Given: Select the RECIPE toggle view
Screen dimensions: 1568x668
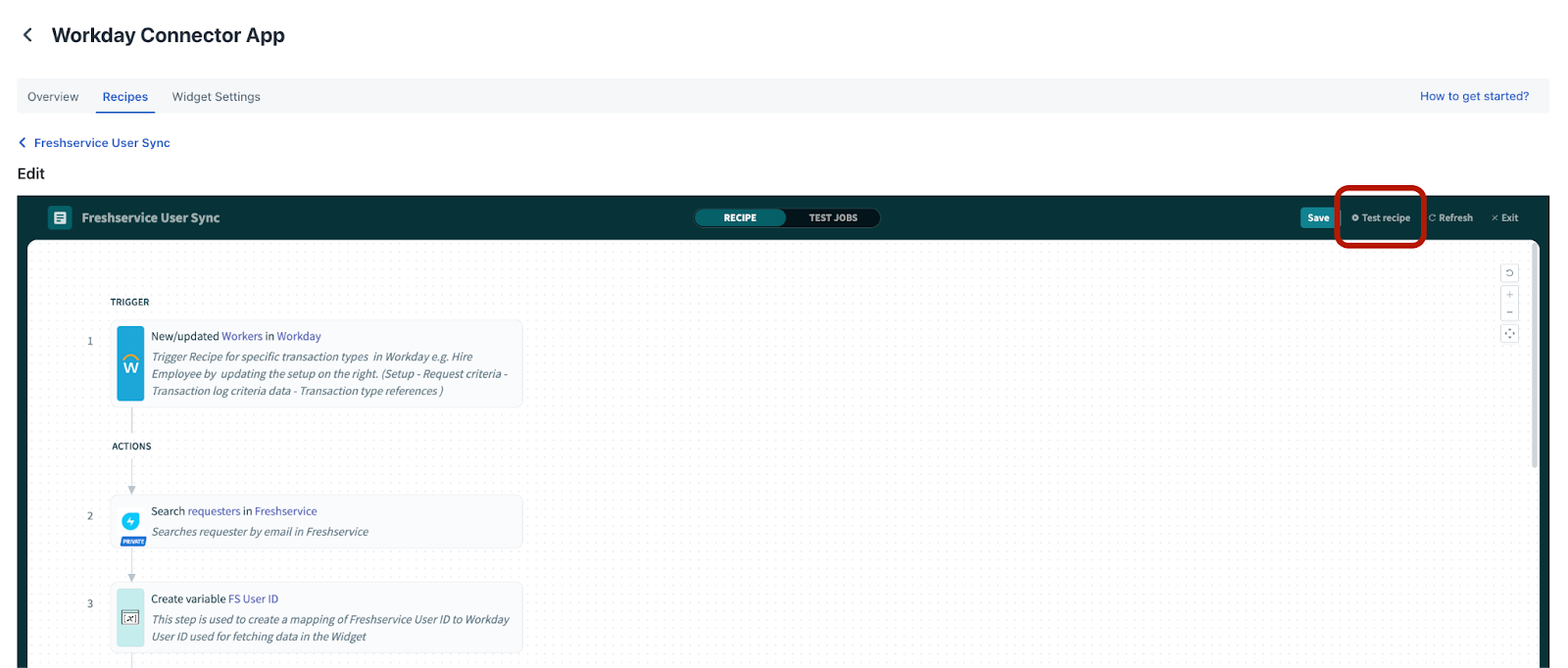Looking at the screenshot, I should coord(740,217).
